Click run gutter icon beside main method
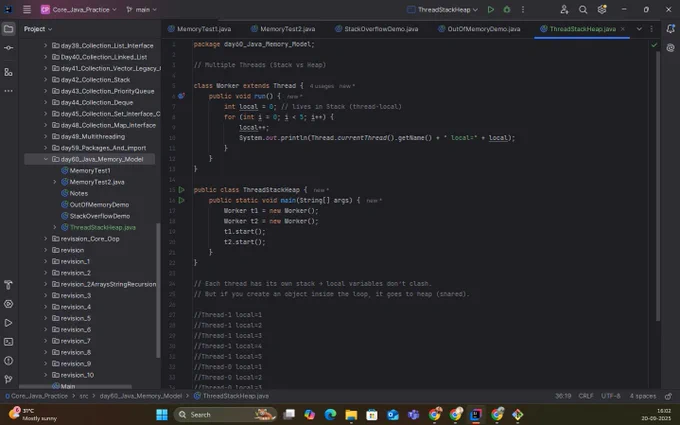The image size is (680, 425). pos(182,200)
